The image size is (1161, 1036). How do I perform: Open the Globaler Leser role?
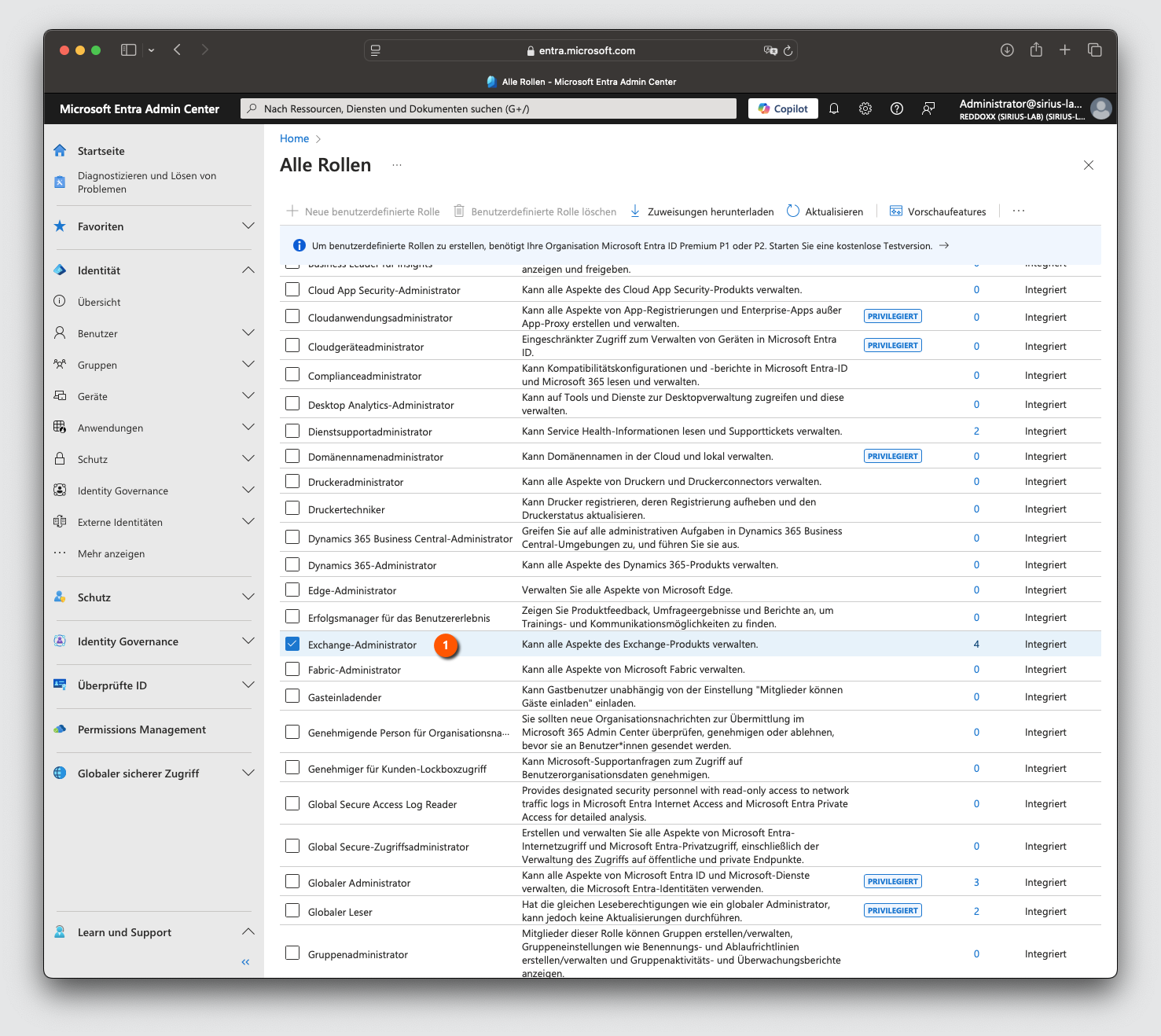click(x=340, y=912)
